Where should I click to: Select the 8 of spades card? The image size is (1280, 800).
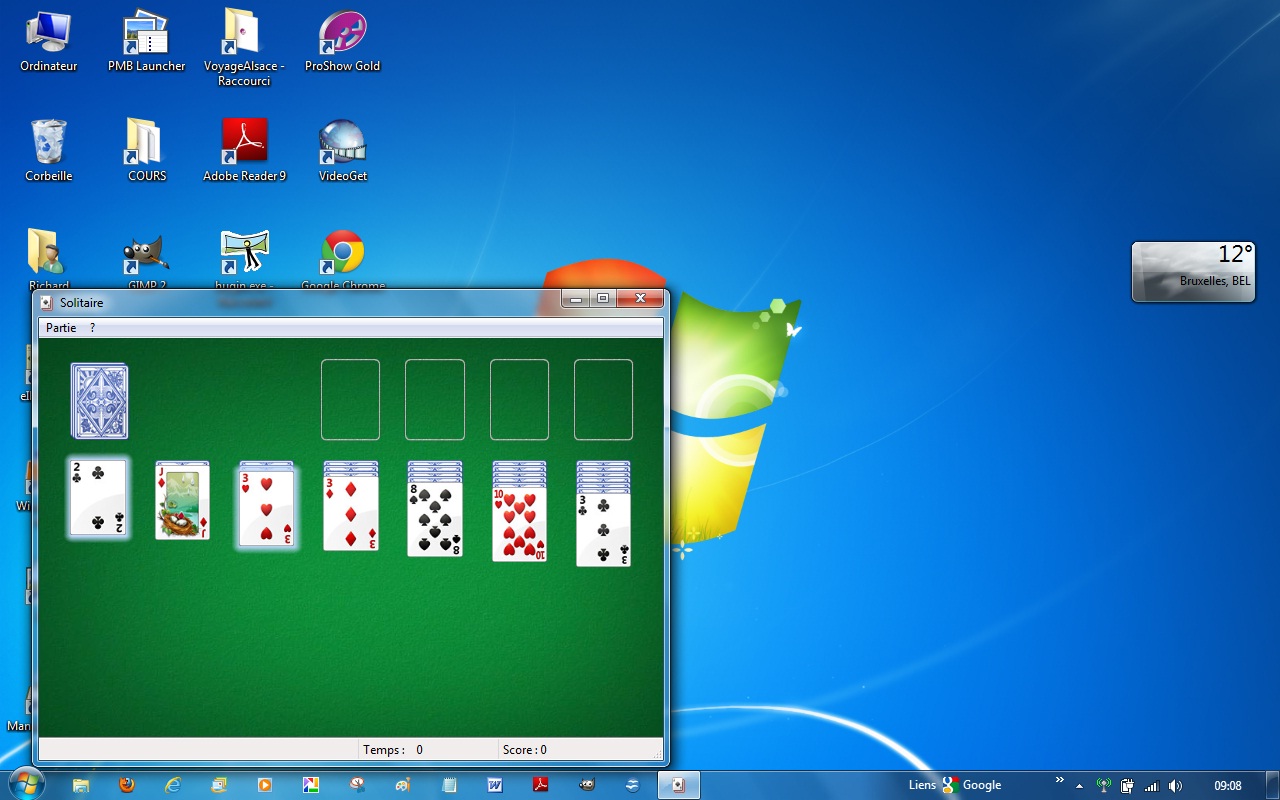point(435,519)
